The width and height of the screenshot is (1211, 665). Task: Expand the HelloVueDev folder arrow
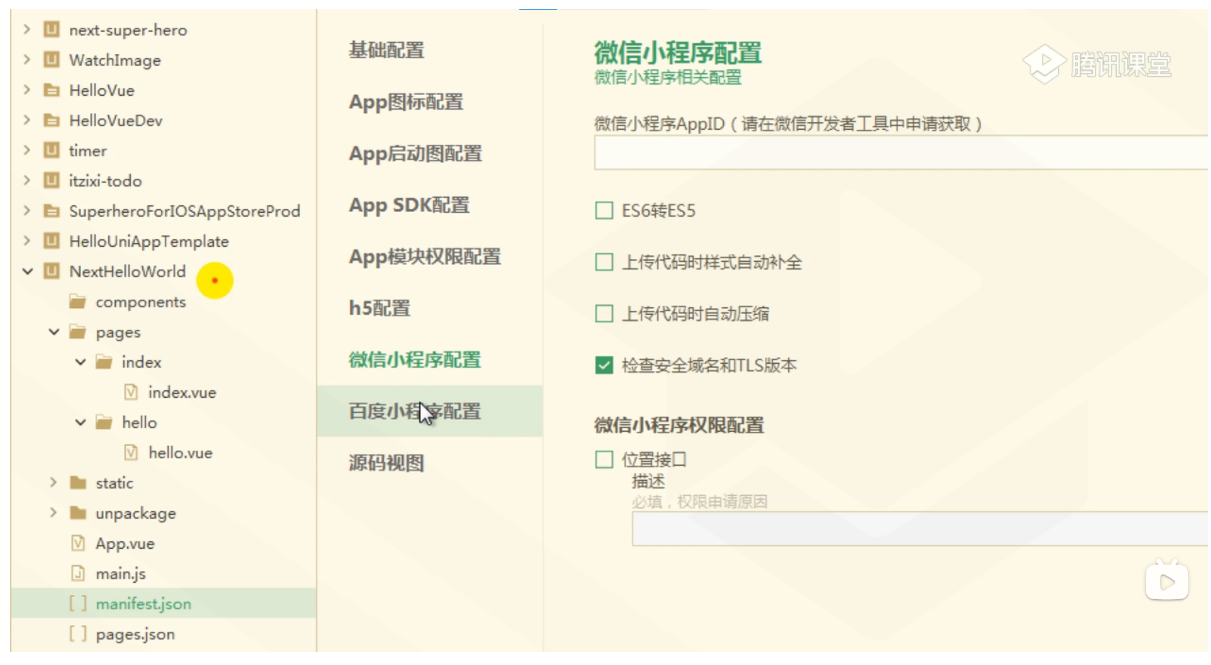[x=27, y=120]
